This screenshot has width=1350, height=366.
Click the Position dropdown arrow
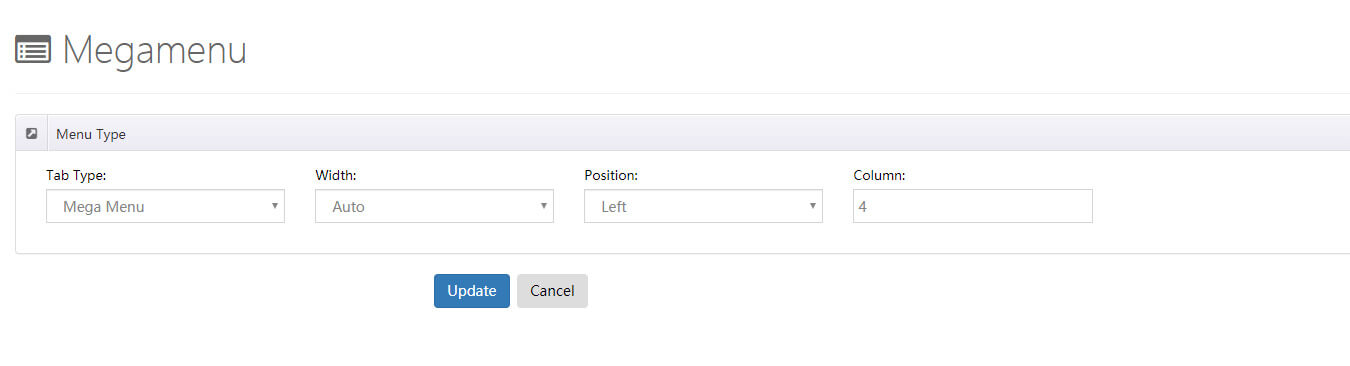[812, 206]
